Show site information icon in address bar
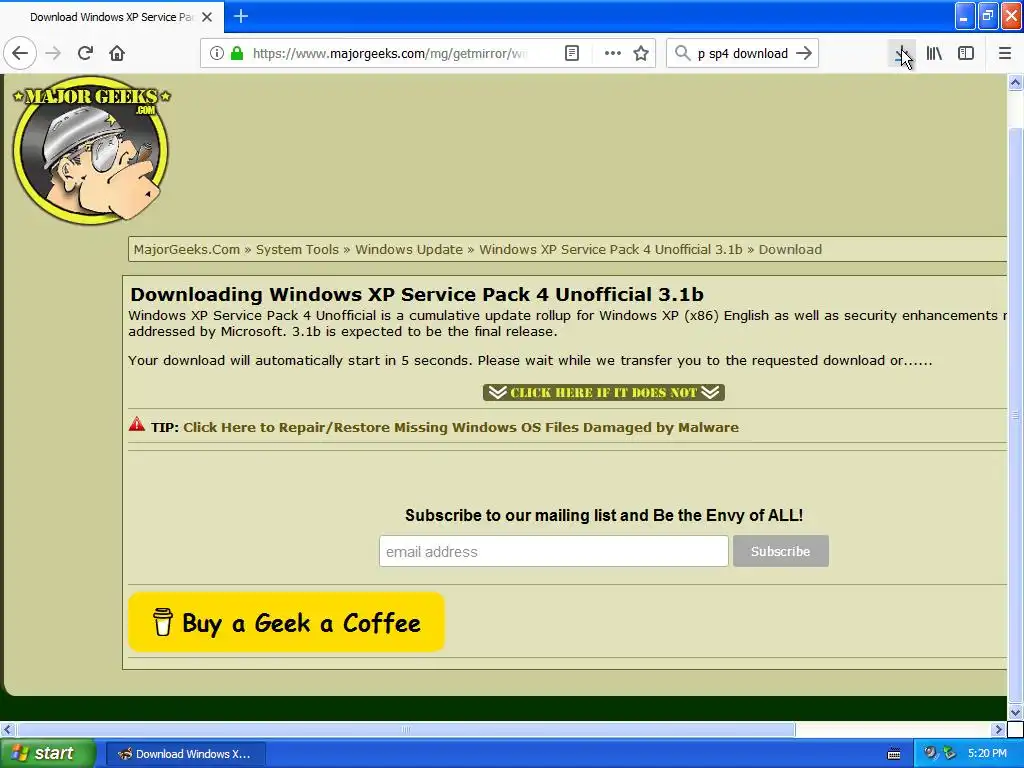1024x768 pixels. (x=217, y=53)
